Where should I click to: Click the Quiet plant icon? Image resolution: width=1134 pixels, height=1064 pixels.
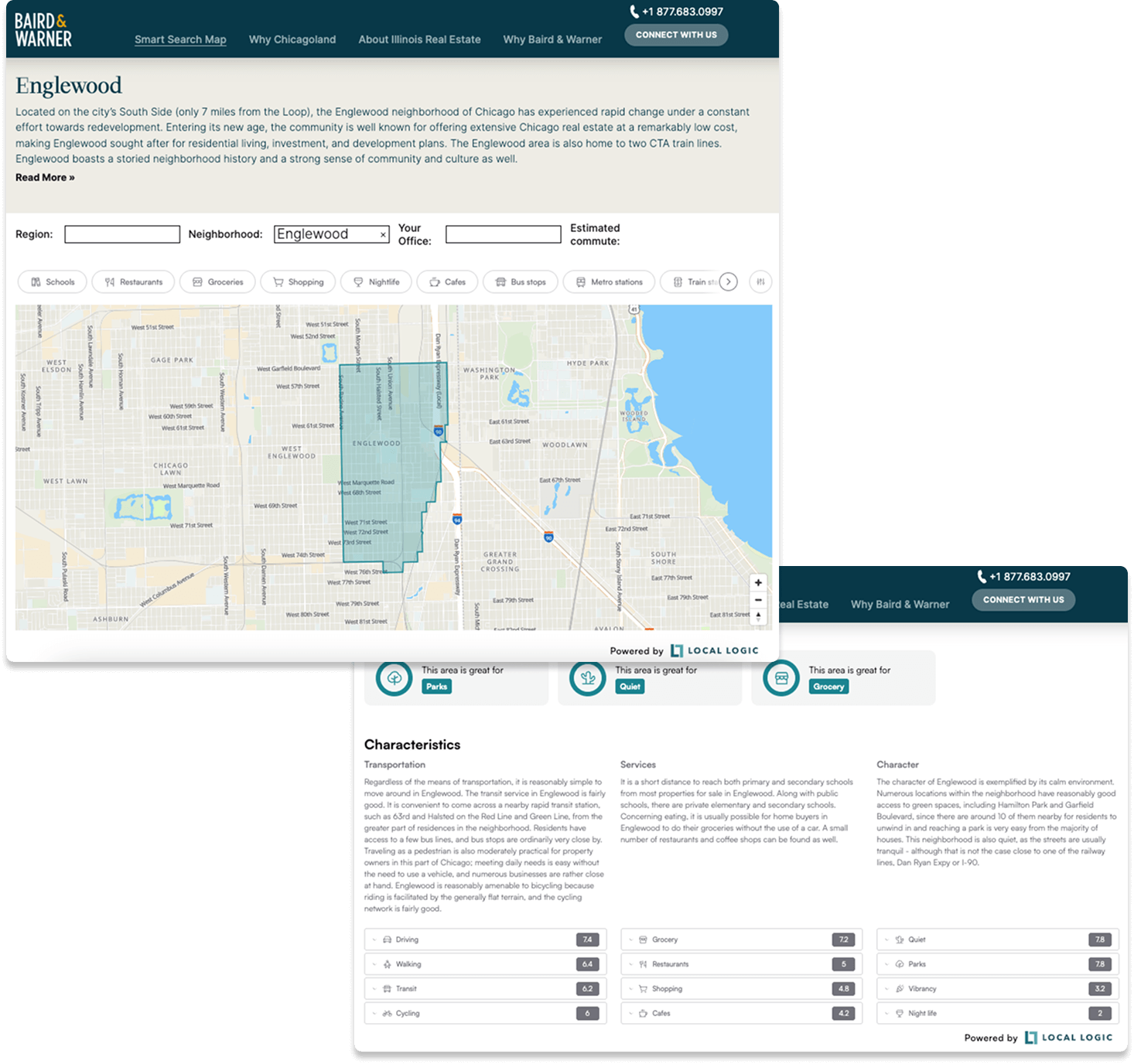588,678
